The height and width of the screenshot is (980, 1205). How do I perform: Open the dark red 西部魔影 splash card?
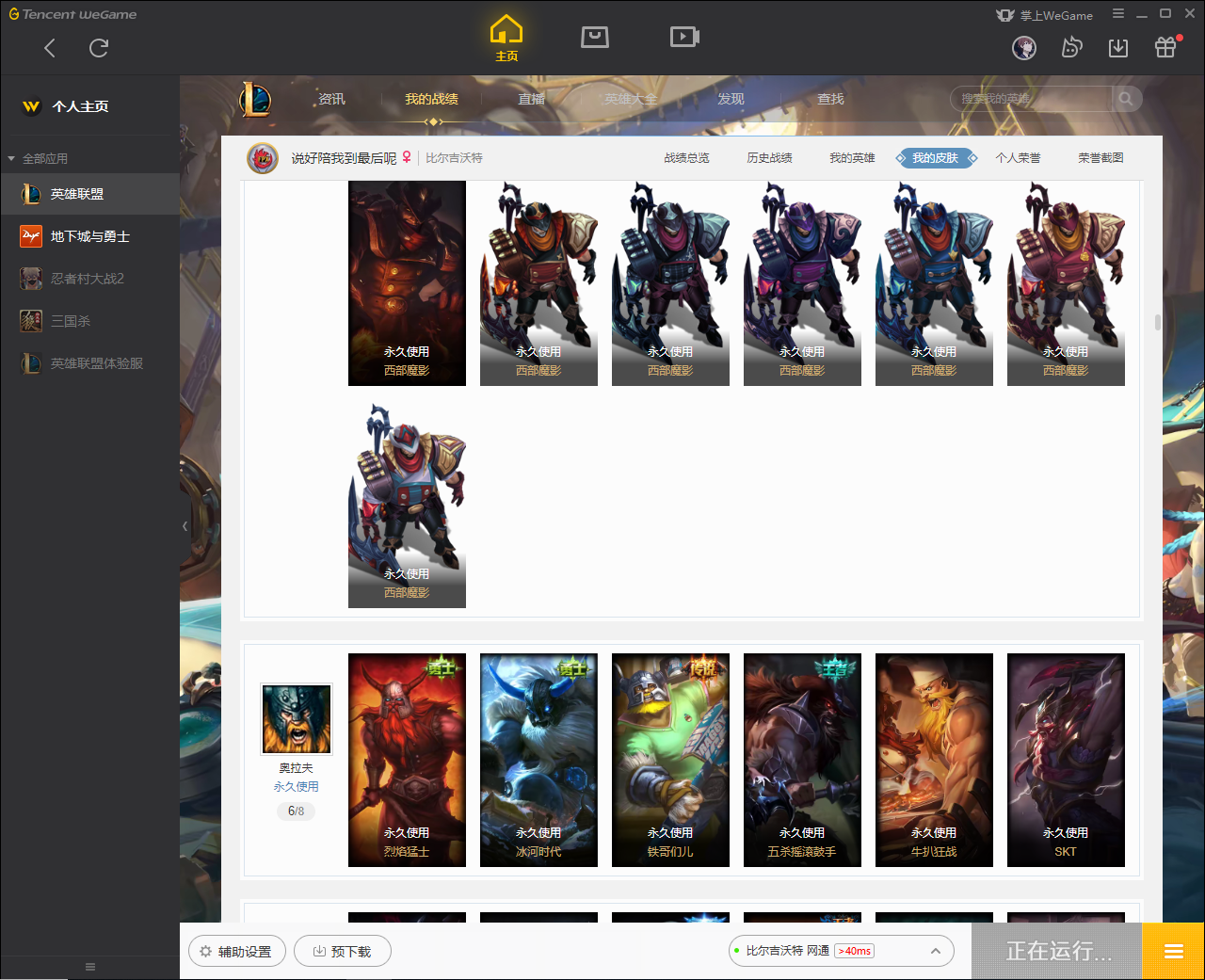coord(407,282)
